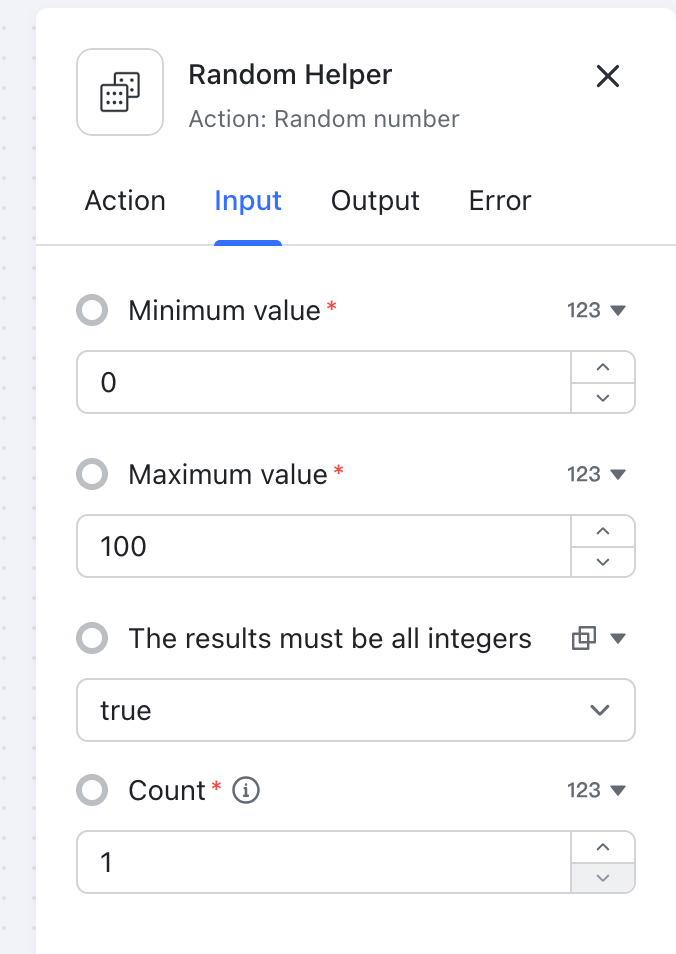Decrease the Count with down arrow
676x954 pixels.
602,877
